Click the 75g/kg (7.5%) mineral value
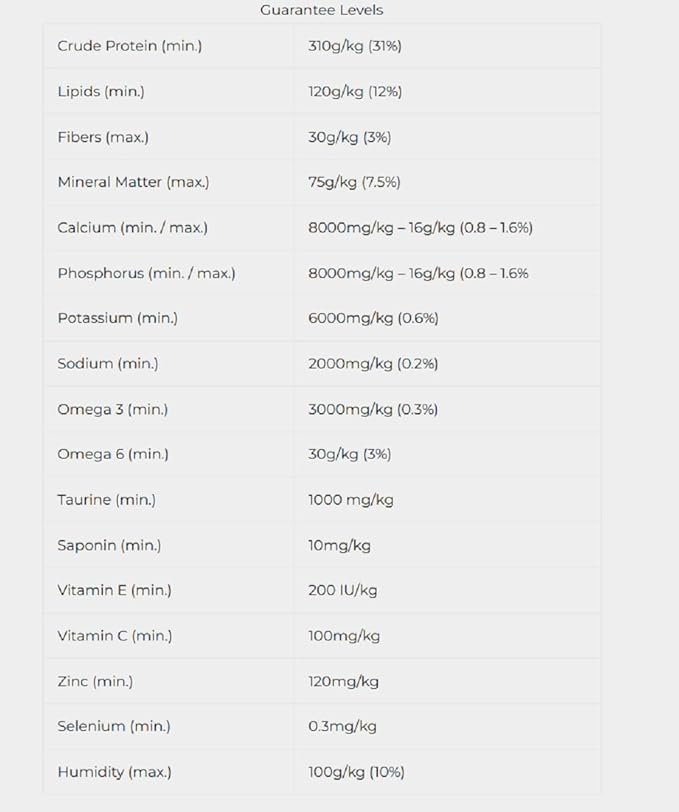Image resolution: width=679 pixels, height=812 pixels. coord(355,182)
